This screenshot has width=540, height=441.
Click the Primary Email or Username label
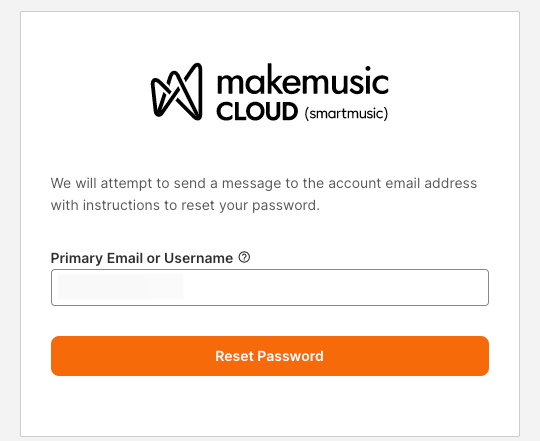click(x=142, y=258)
